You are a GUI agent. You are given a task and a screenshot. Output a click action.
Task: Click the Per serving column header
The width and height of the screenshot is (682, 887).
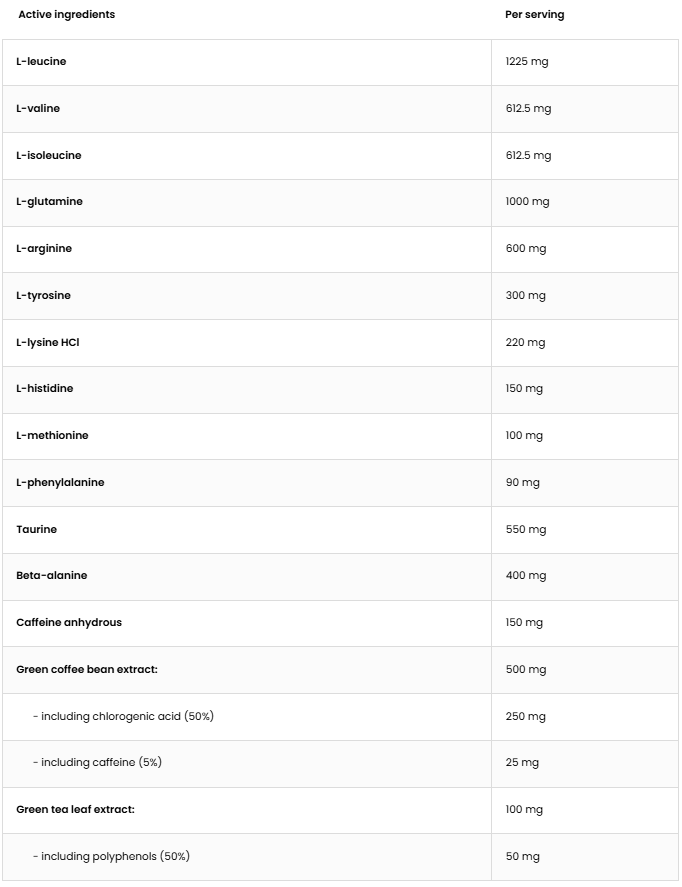click(534, 15)
